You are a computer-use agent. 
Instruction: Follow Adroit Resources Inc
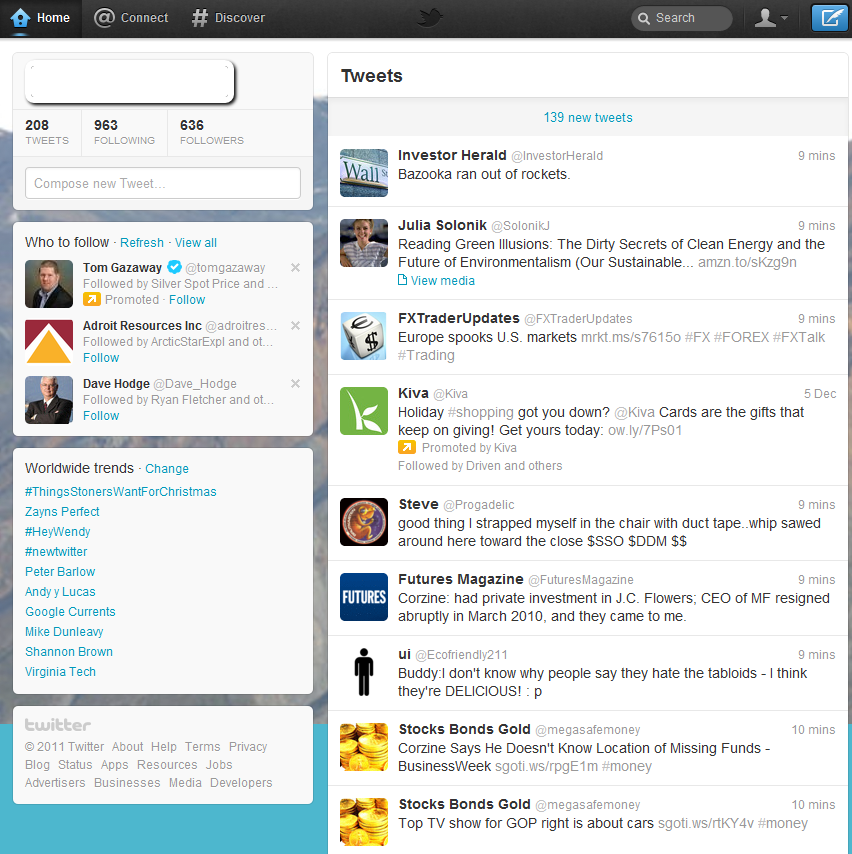pyautogui.click(x=101, y=358)
